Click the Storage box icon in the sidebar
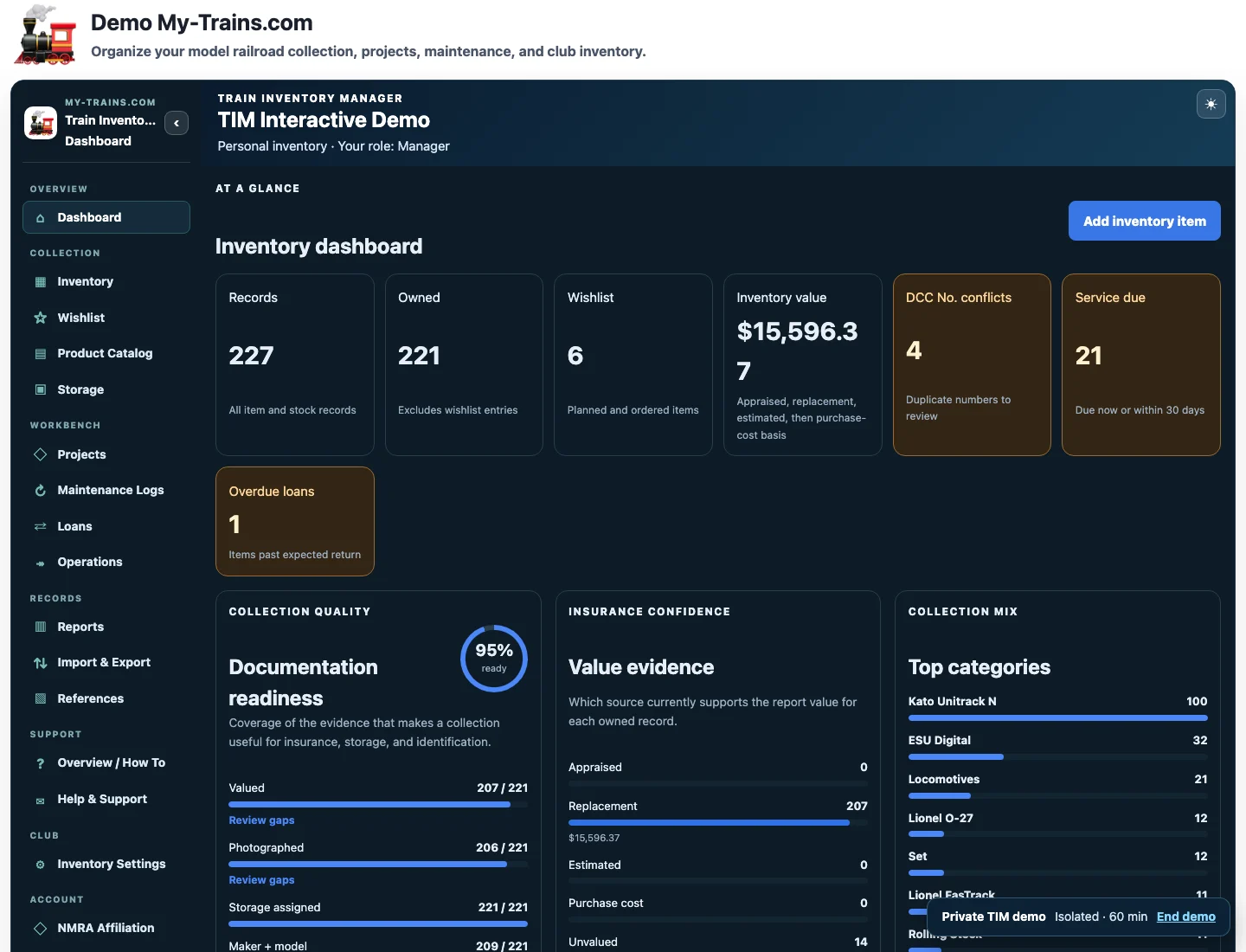Screen dimensions: 1246x952 (40, 389)
